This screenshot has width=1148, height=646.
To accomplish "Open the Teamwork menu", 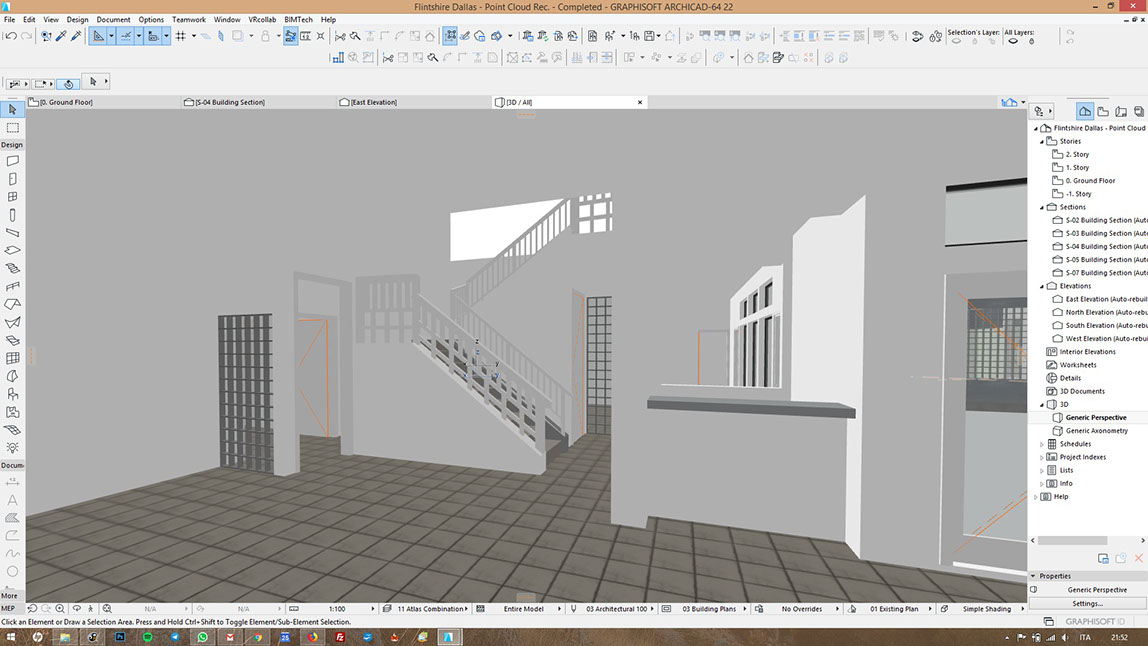I will coord(187,19).
